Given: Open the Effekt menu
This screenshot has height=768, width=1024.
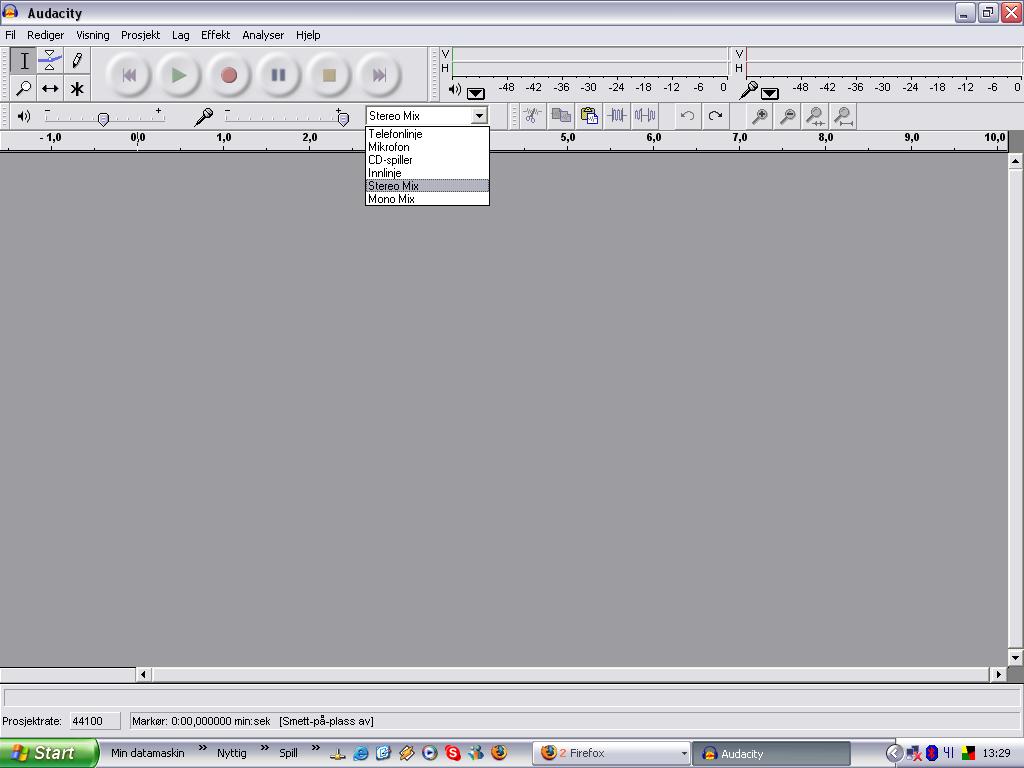Looking at the screenshot, I should pyautogui.click(x=215, y=35).
